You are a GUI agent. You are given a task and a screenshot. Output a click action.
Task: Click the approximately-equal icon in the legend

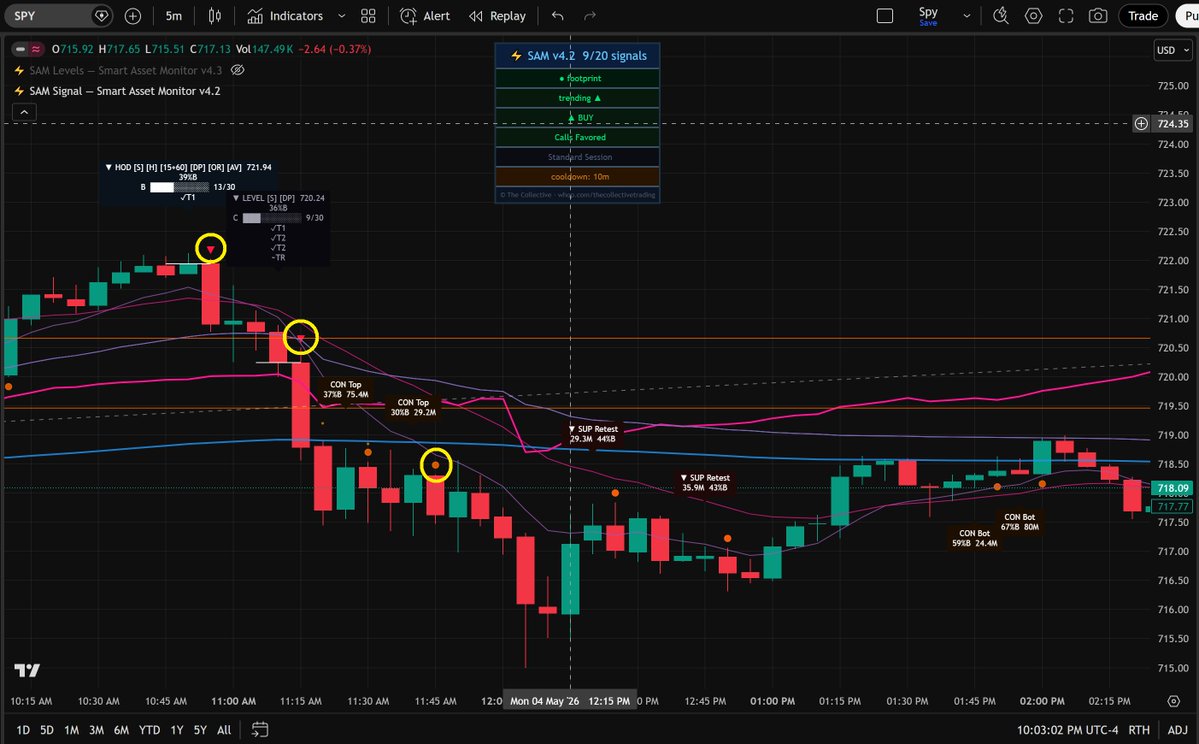[36, 49]
